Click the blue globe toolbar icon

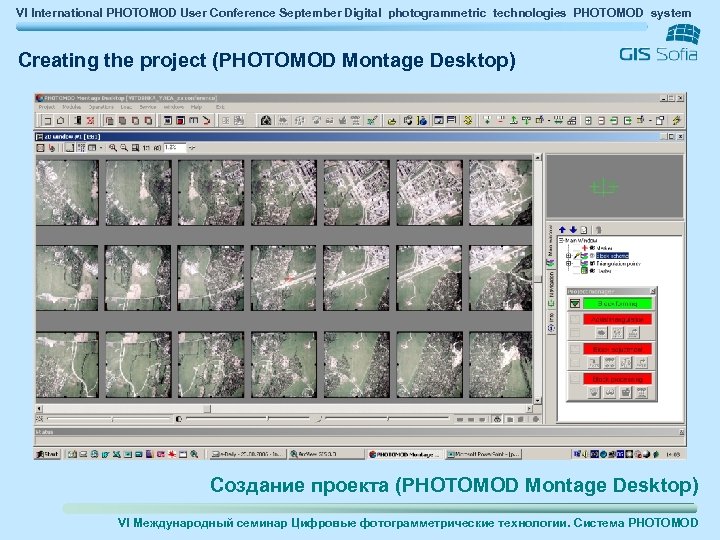point(422,121)
